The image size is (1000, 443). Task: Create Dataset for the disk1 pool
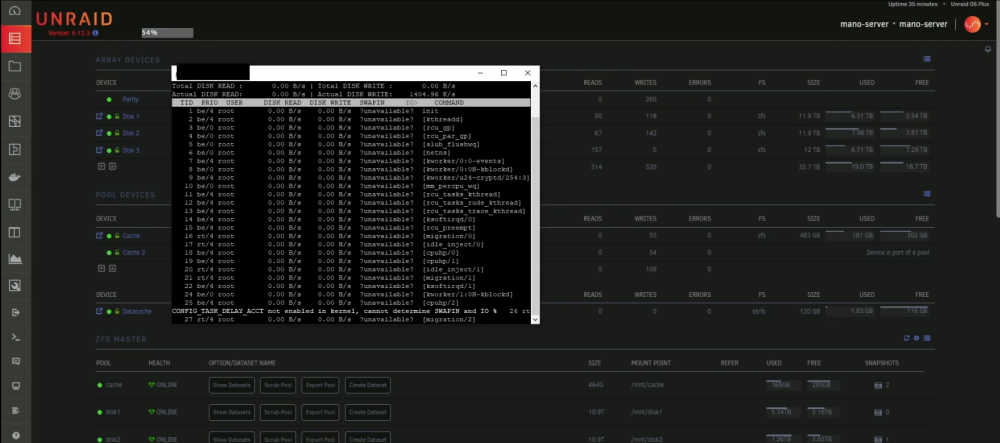pos(367,412)
